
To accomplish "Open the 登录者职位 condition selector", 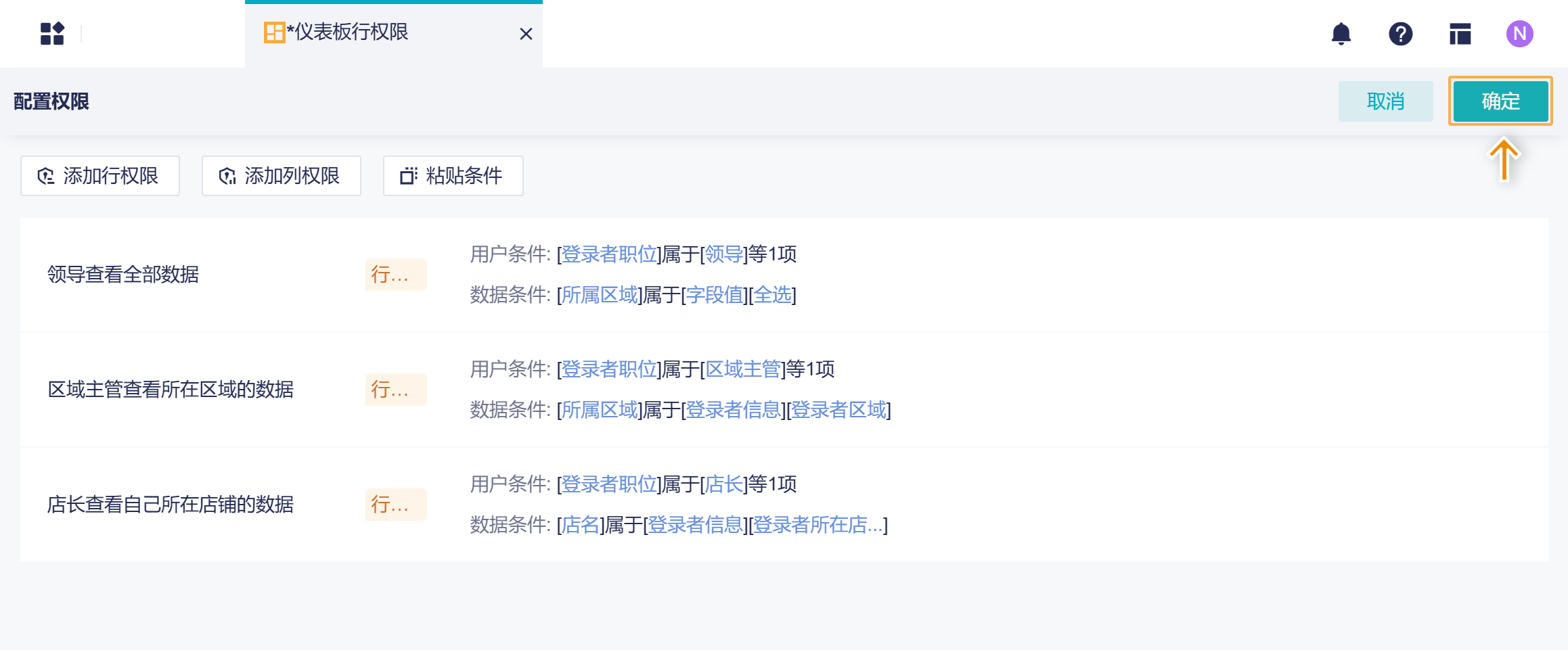I will [x=608, y=254].
